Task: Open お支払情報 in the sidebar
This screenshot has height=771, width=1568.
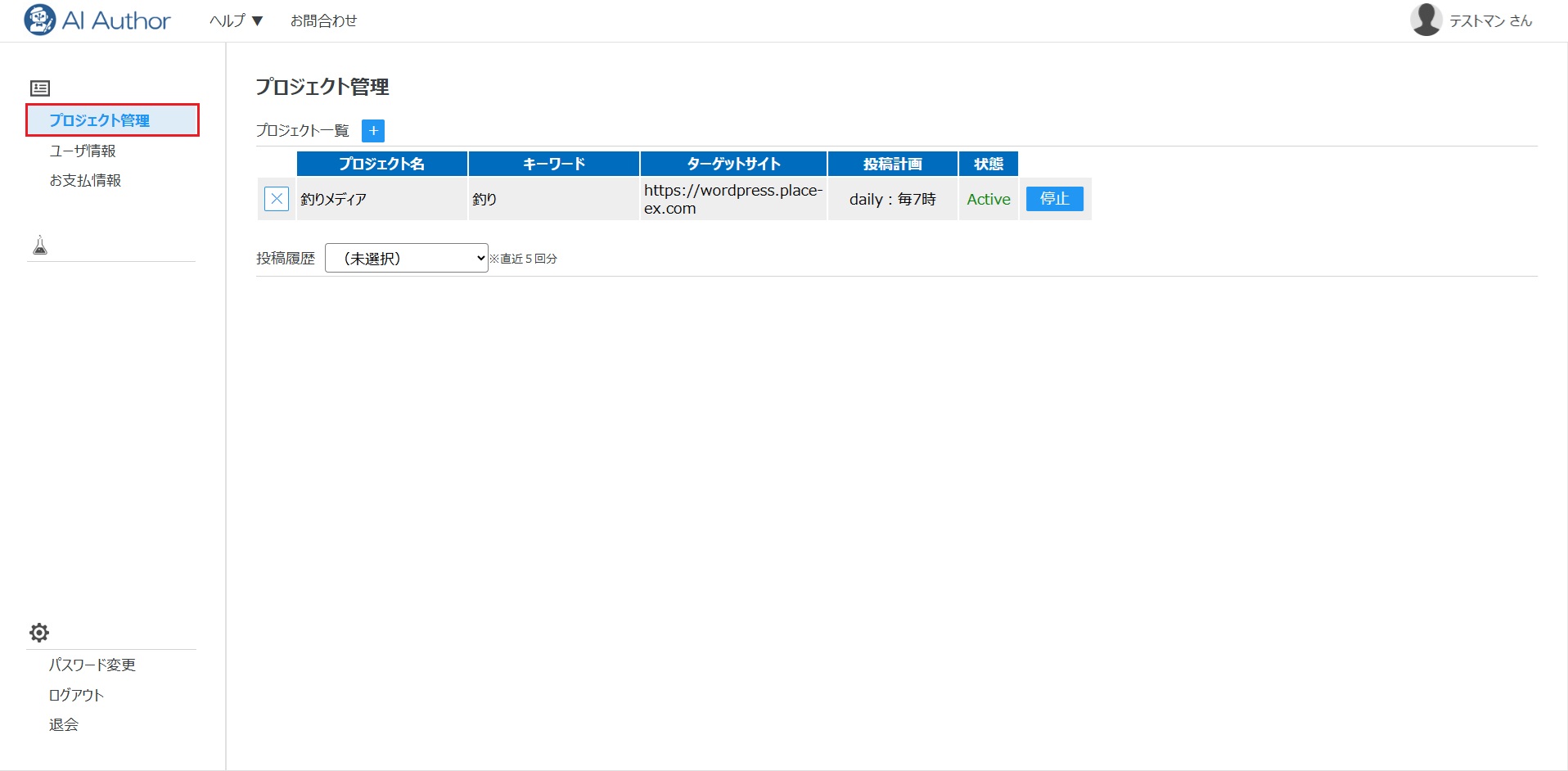Action: 85,180
